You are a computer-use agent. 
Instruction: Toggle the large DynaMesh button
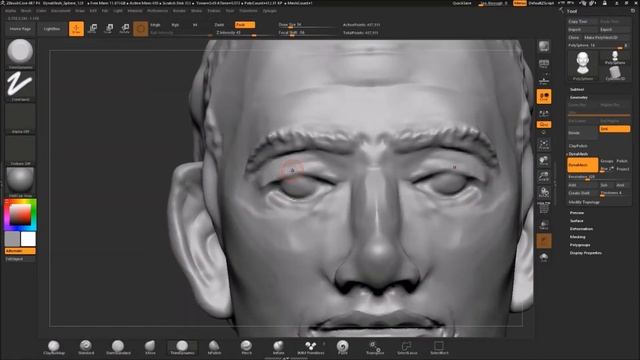click(x=582, y=165)
